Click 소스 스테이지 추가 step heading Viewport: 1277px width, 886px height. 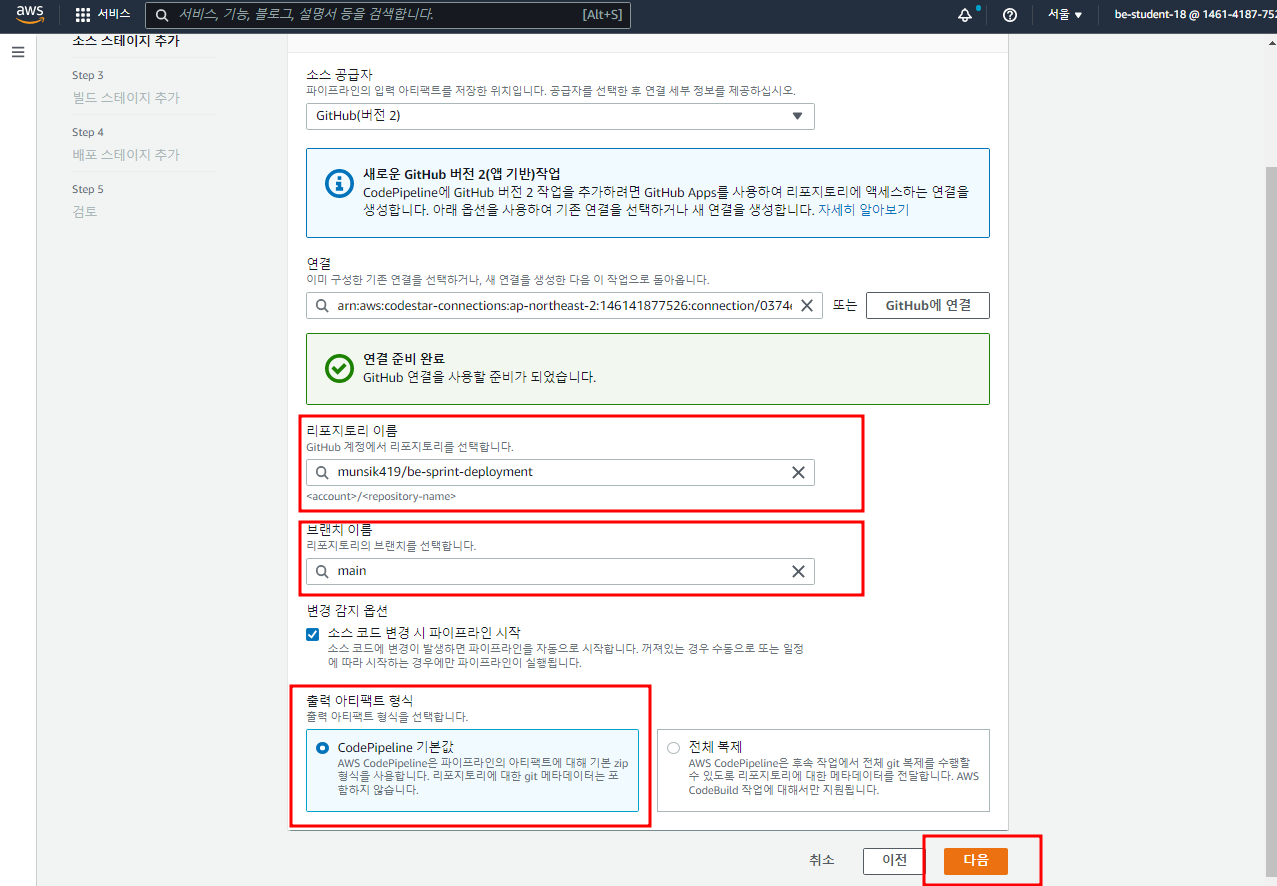(x=126, y=41)
